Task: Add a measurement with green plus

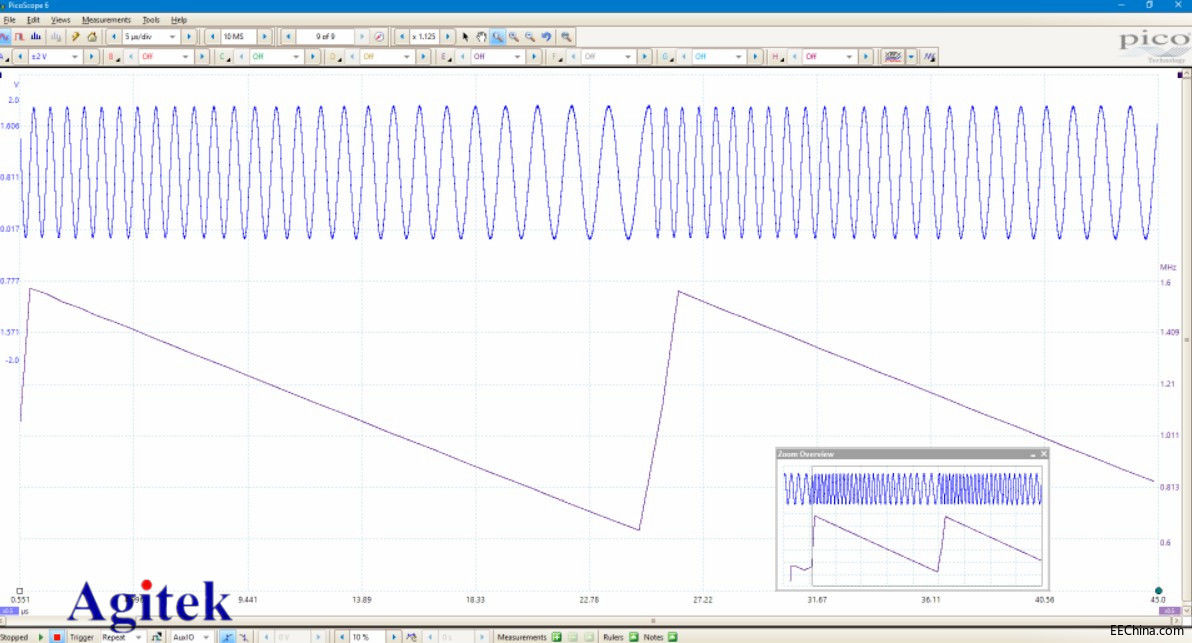Action: tap(556, 637)
